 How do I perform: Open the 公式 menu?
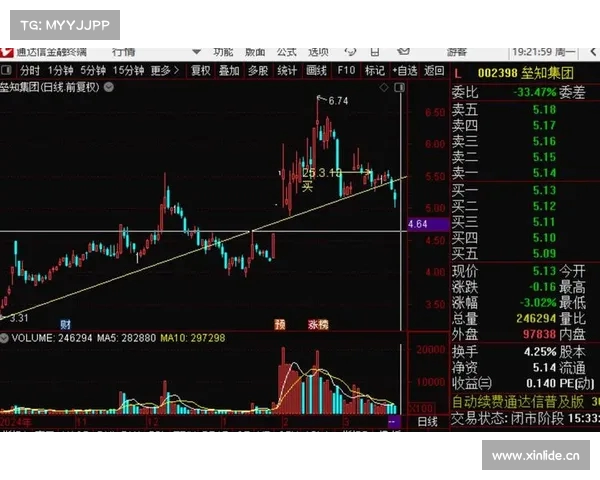coord(287,52)
